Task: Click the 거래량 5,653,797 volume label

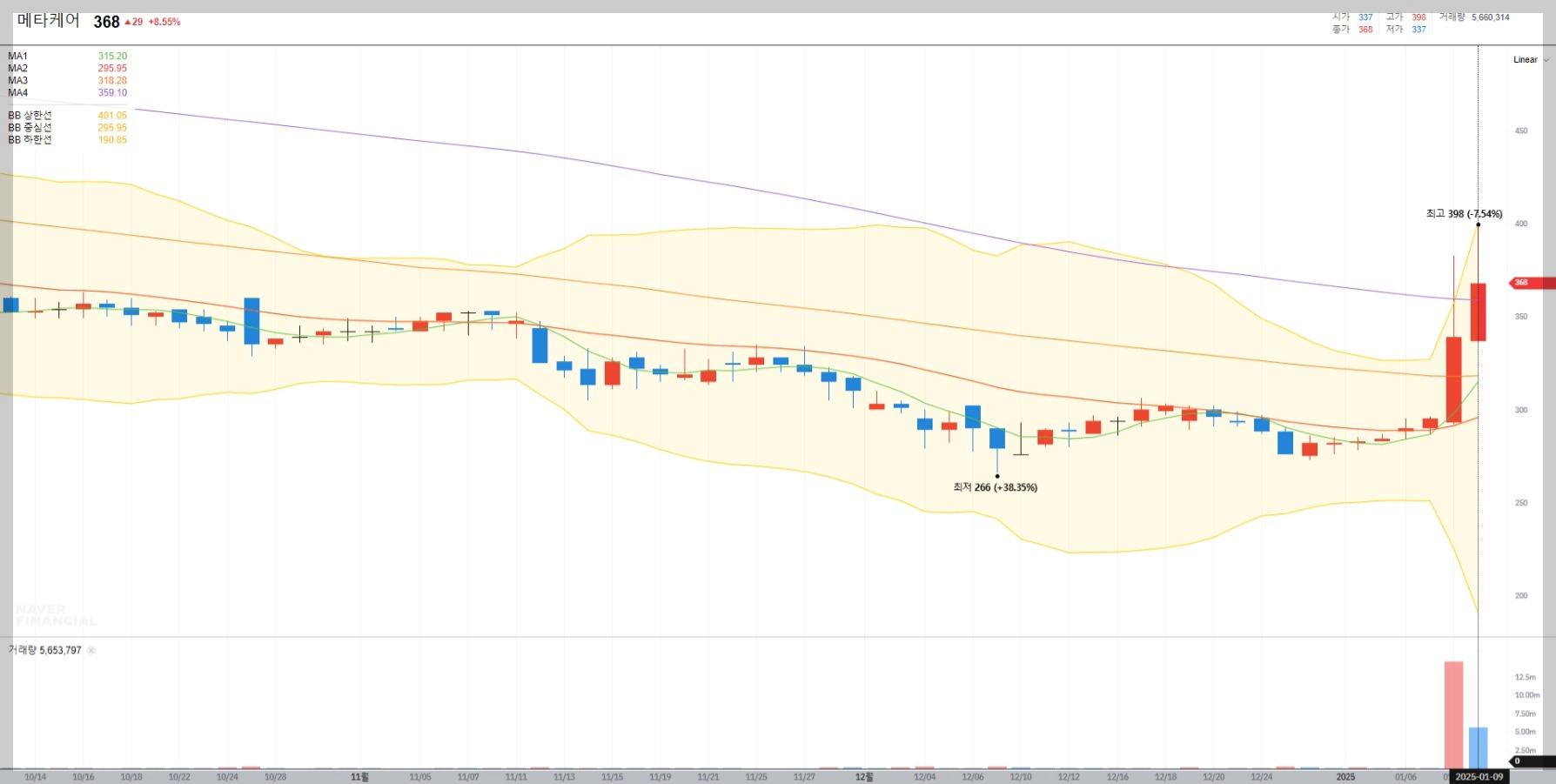Action: click(x=44, y=650)
